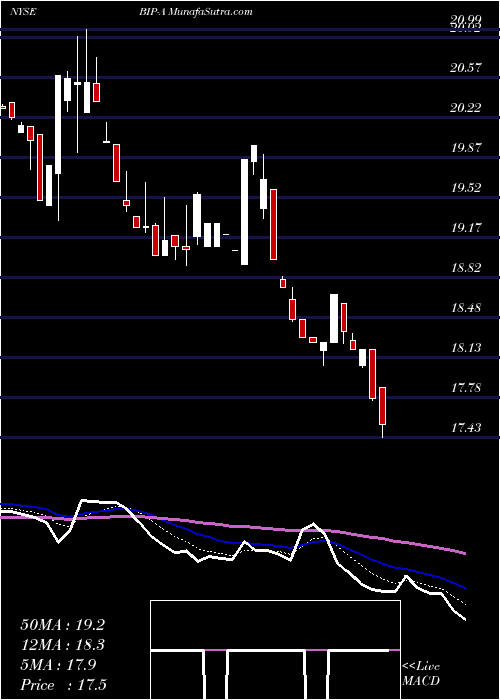Viewport: 500px width, 700px height.
Task: Click the Price : 17.5 readout
Action: coord(63,685)
